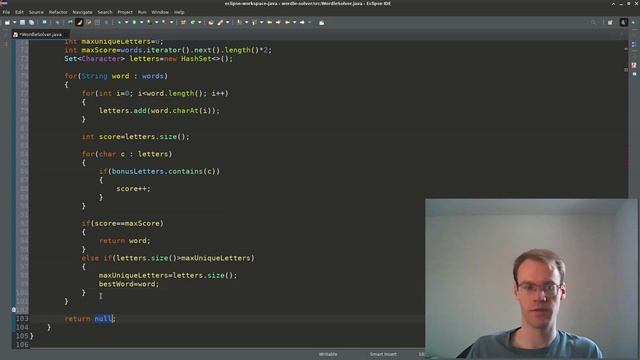Click the Smart Insert status bar entry
Screen dimensions: 640x360
pos(383,354)
